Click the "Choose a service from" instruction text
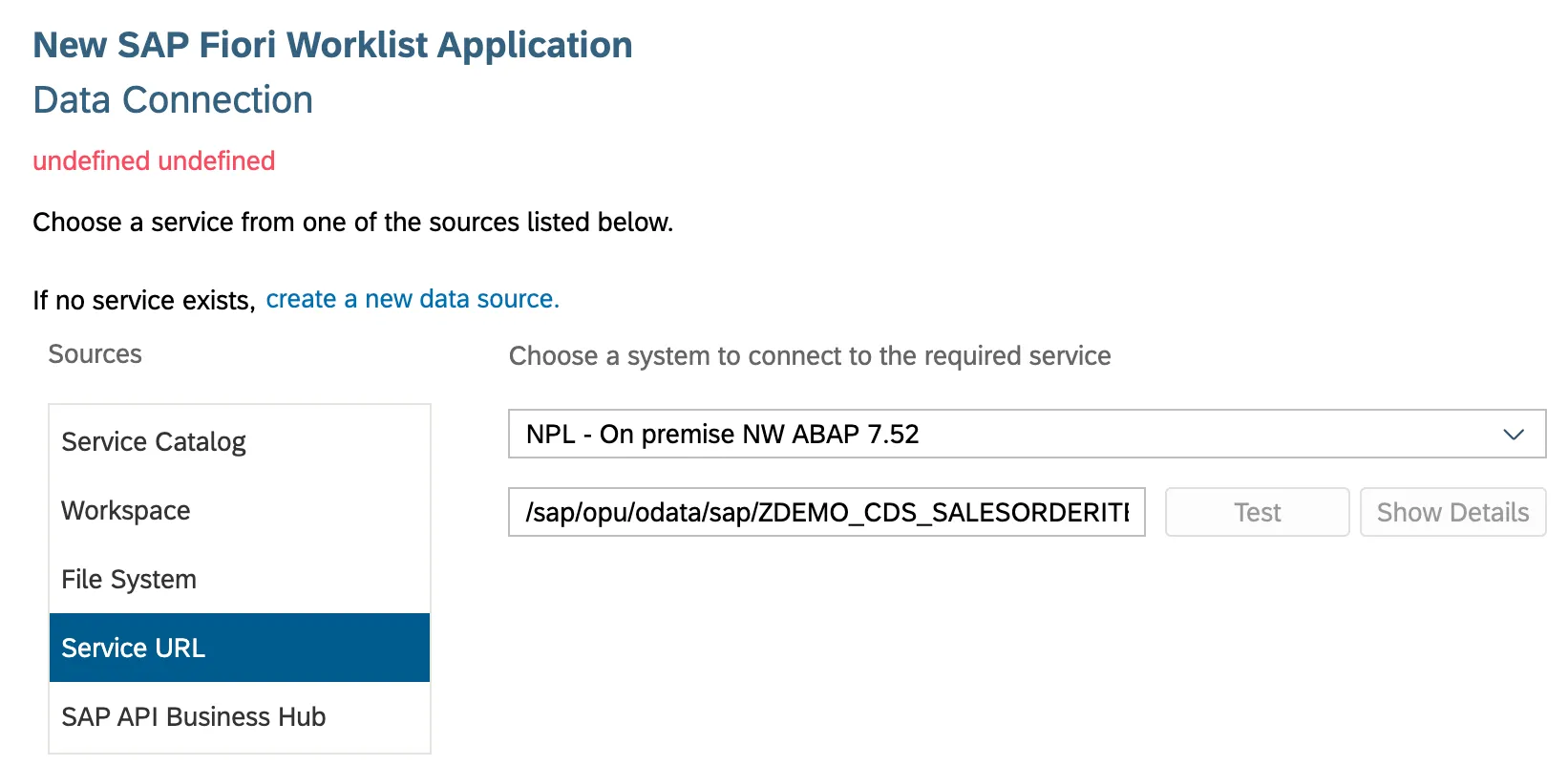The image size is (1568, 766). click(352, 223)
